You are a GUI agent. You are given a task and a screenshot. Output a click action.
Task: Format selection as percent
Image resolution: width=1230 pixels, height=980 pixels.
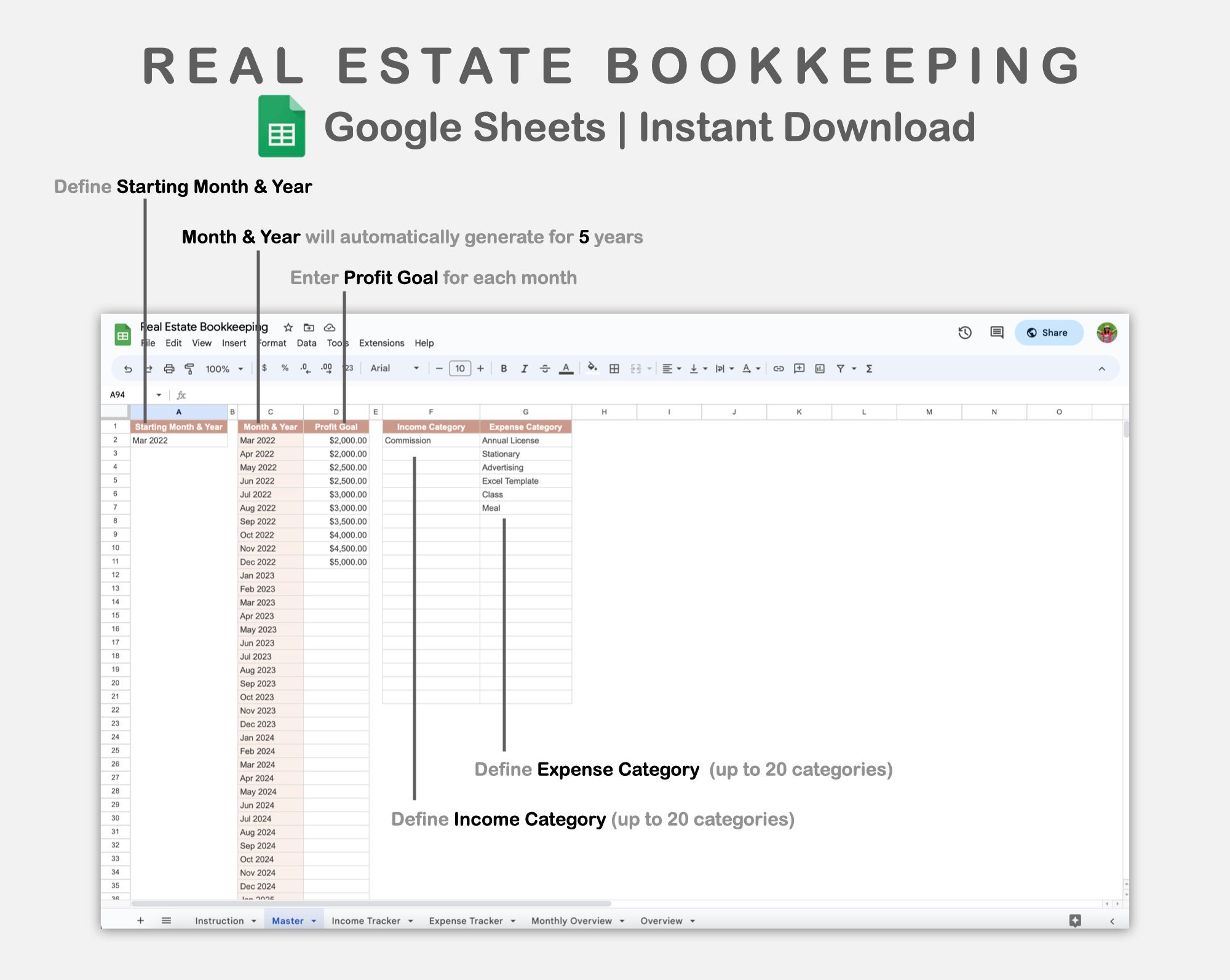click(284, 368)
